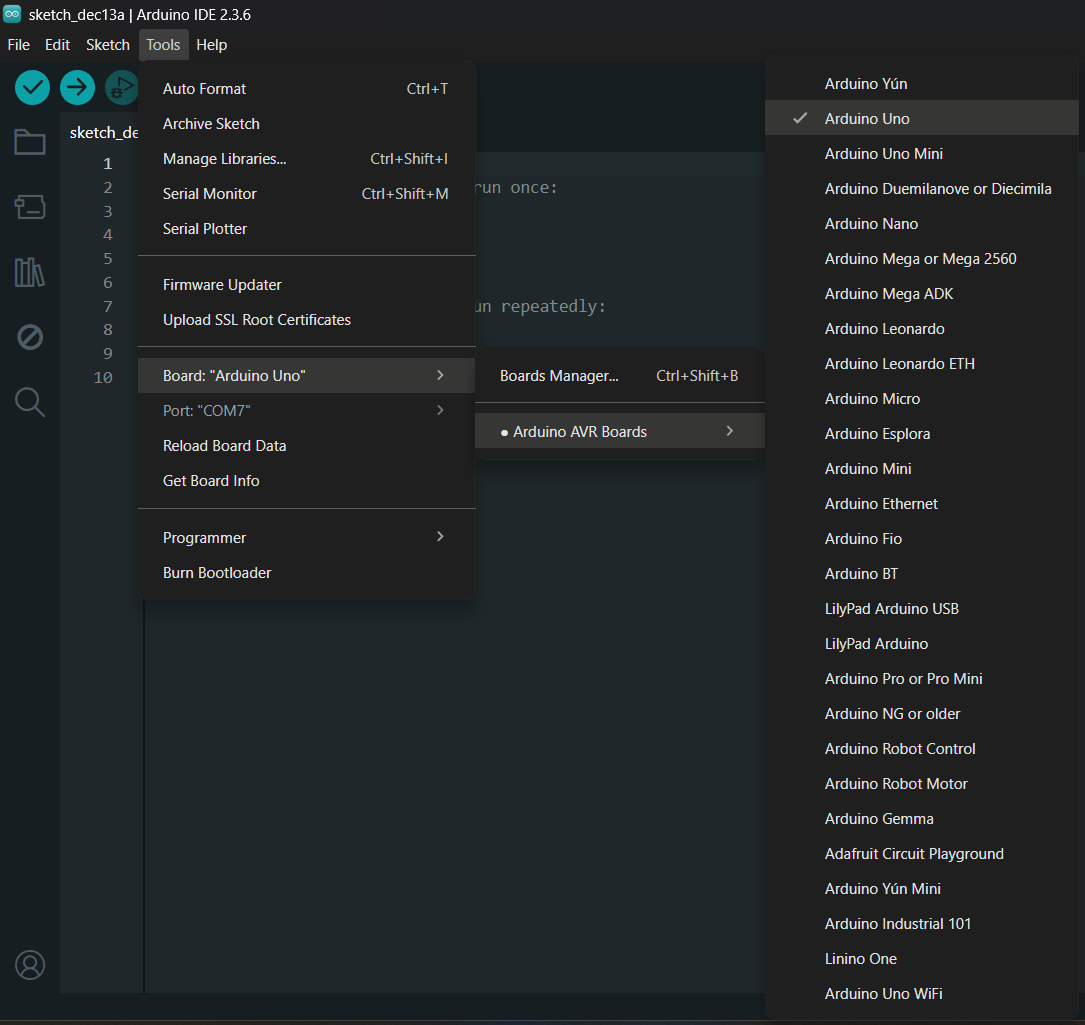Open Library Manager books icon in sidebar
1085x1025 pixels.
click(30, 272)
